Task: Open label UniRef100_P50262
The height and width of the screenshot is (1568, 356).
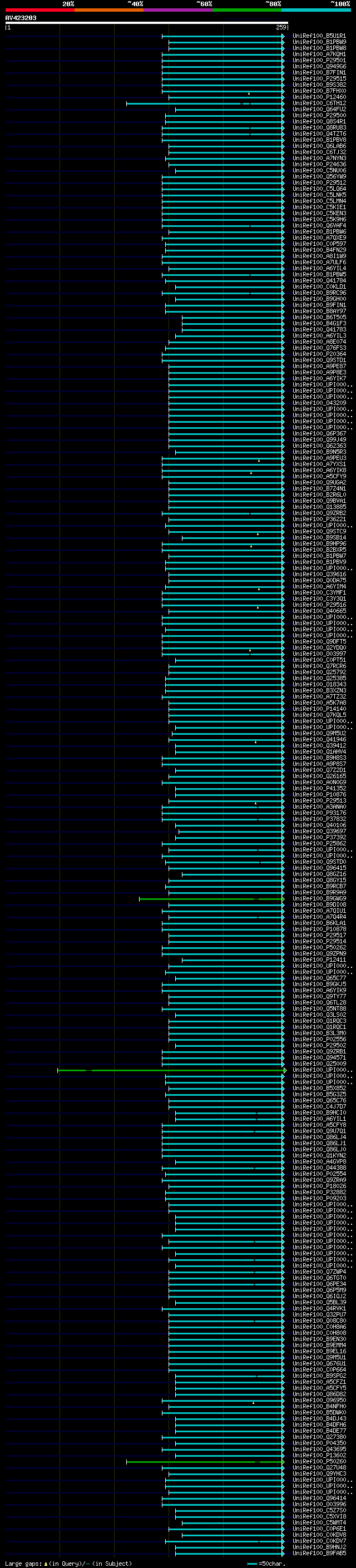Action: tap(319, 947)
